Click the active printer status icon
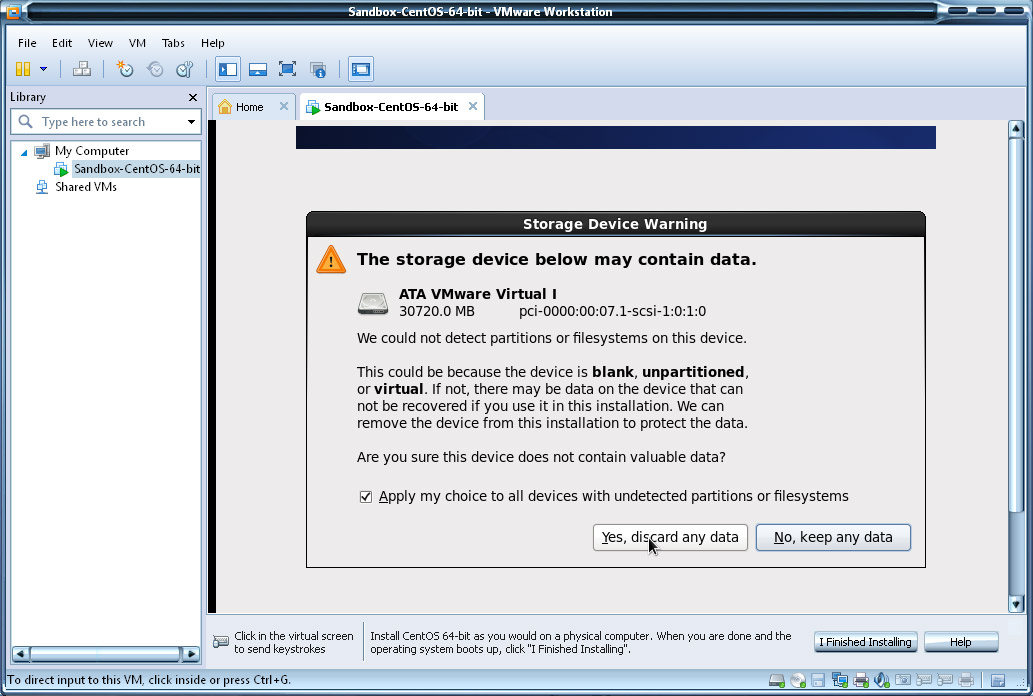 [x=860, y=680]
